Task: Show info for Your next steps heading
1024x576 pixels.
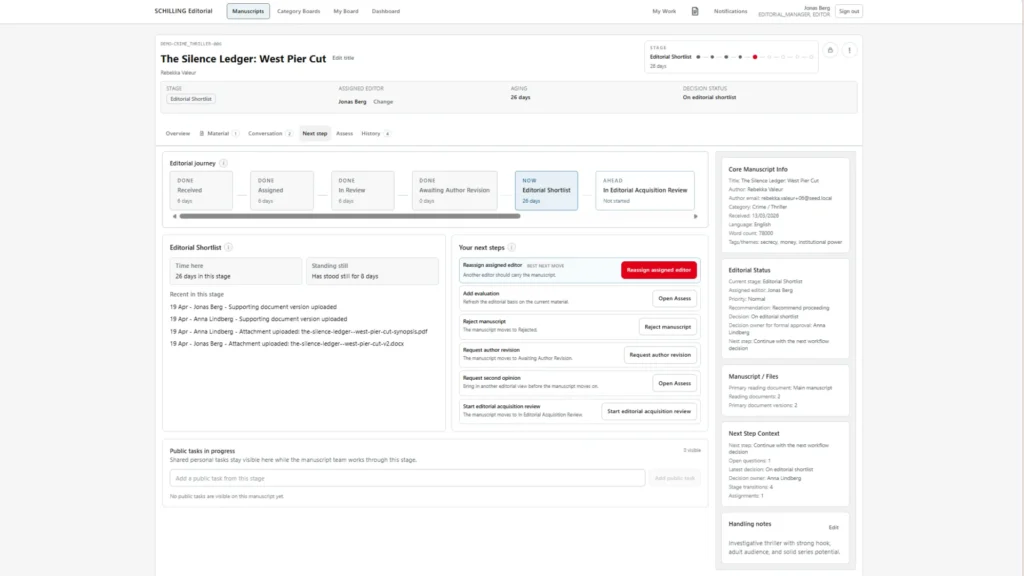Action: tap(513, 247)
